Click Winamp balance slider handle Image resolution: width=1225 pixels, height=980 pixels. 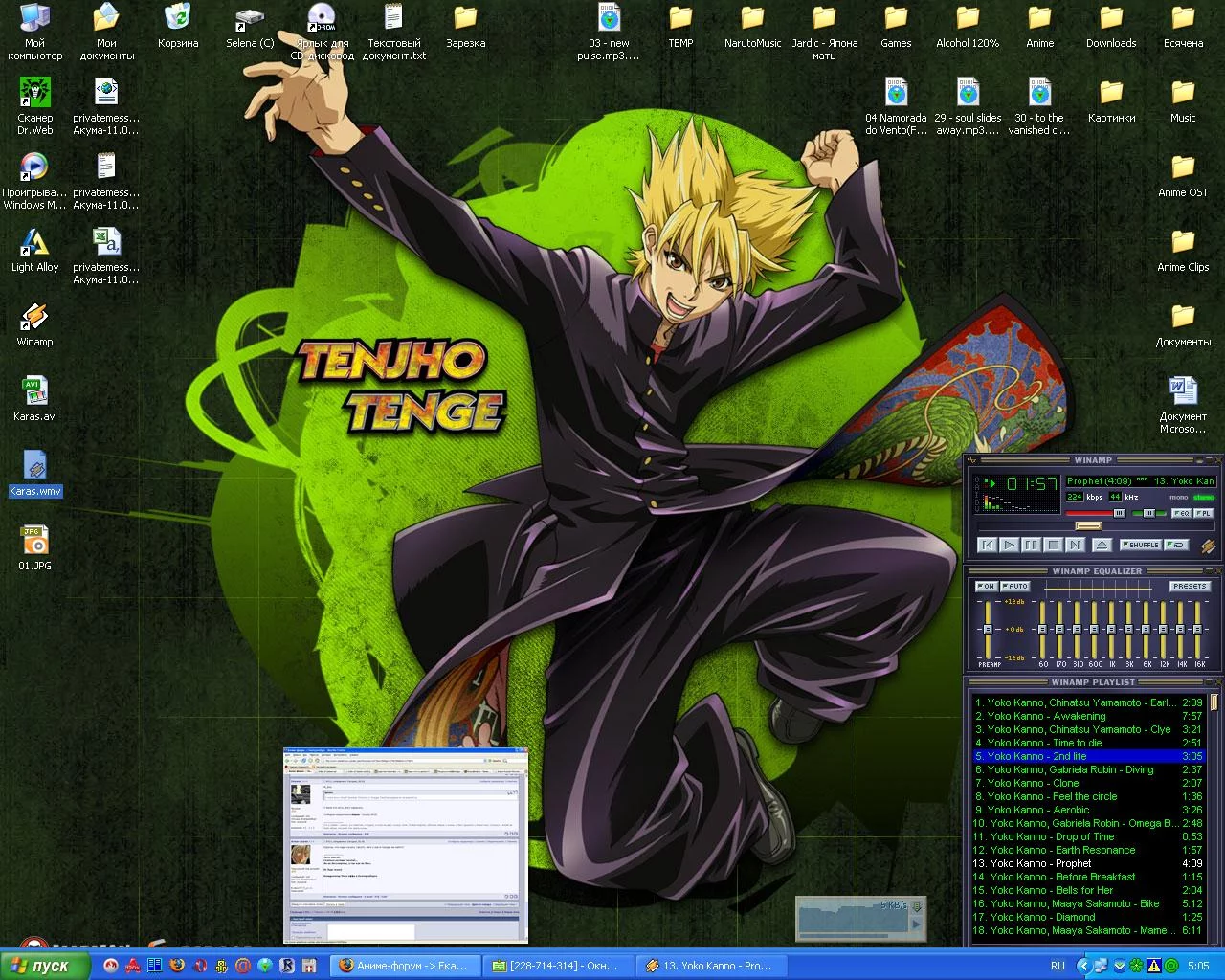[1149, 513]
